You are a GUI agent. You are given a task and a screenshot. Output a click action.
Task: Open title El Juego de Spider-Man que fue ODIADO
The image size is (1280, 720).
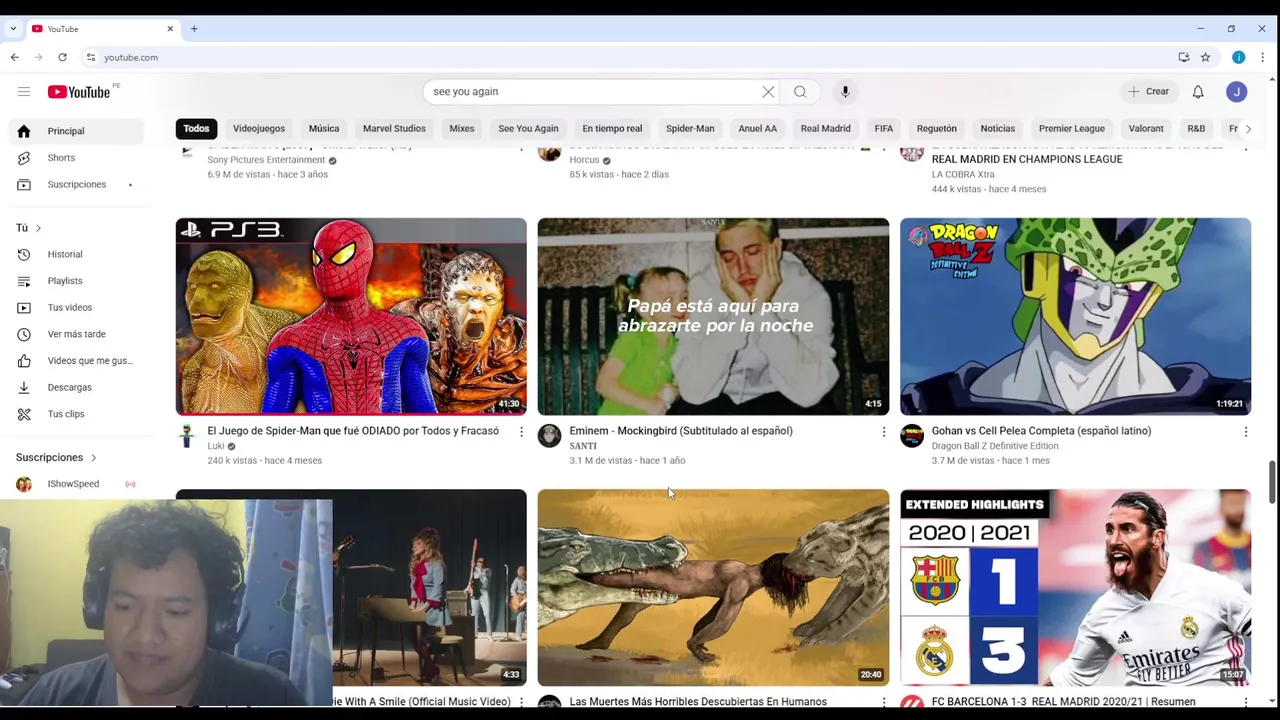[353, 431]
